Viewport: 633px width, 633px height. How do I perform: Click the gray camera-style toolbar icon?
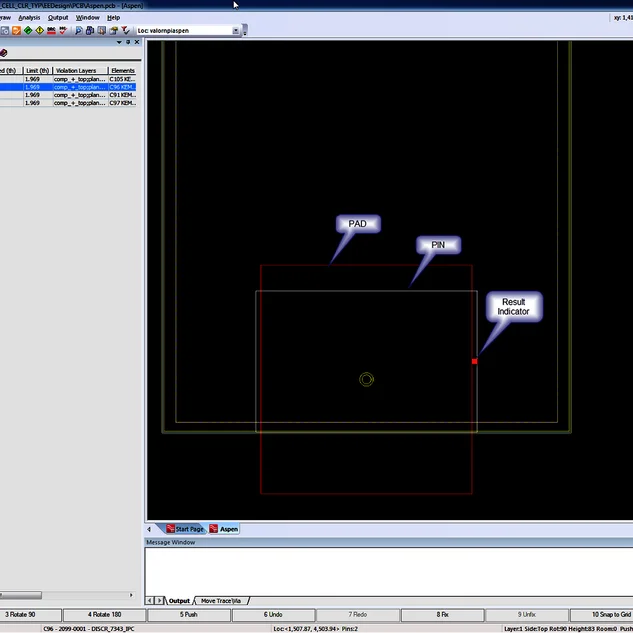pyautogui.click(x=4, y=31)
